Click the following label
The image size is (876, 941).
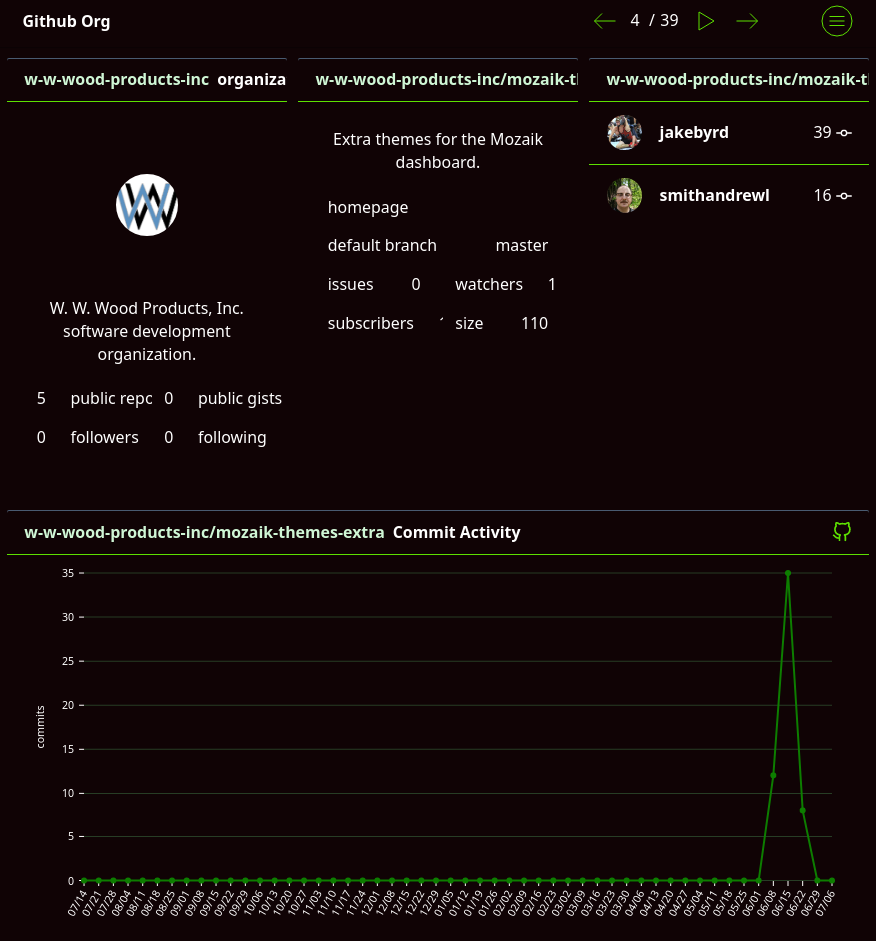click(232, 438)
